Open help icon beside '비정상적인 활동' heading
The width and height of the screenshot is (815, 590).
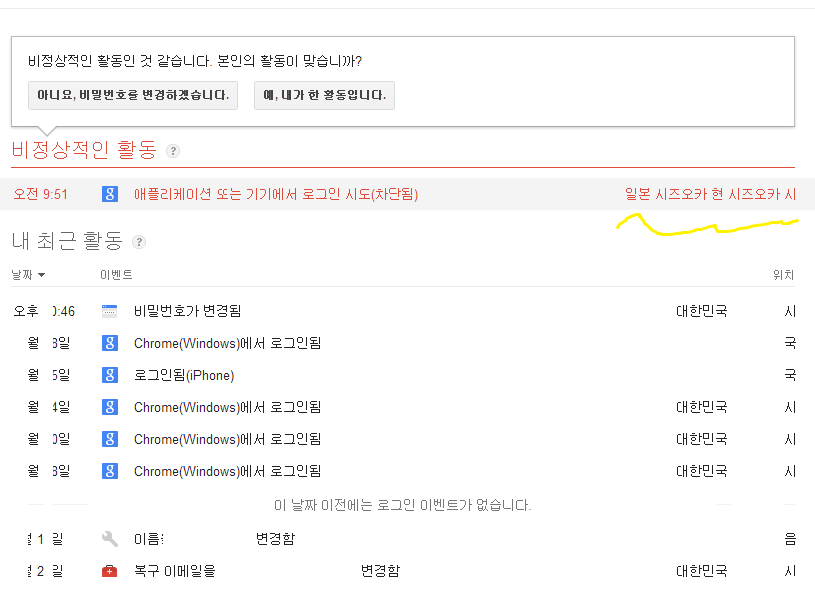pos(173,151)
